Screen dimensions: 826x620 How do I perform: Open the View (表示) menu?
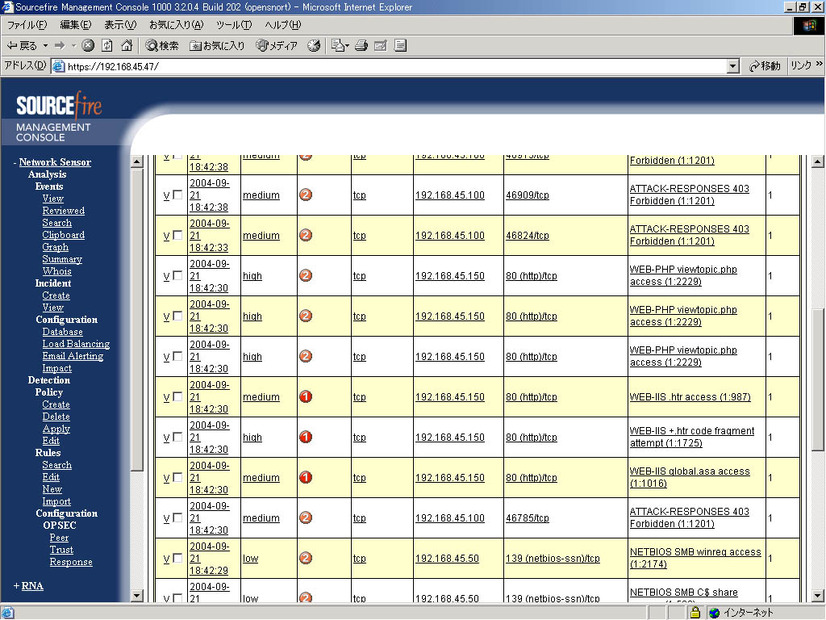coord(120,25)
